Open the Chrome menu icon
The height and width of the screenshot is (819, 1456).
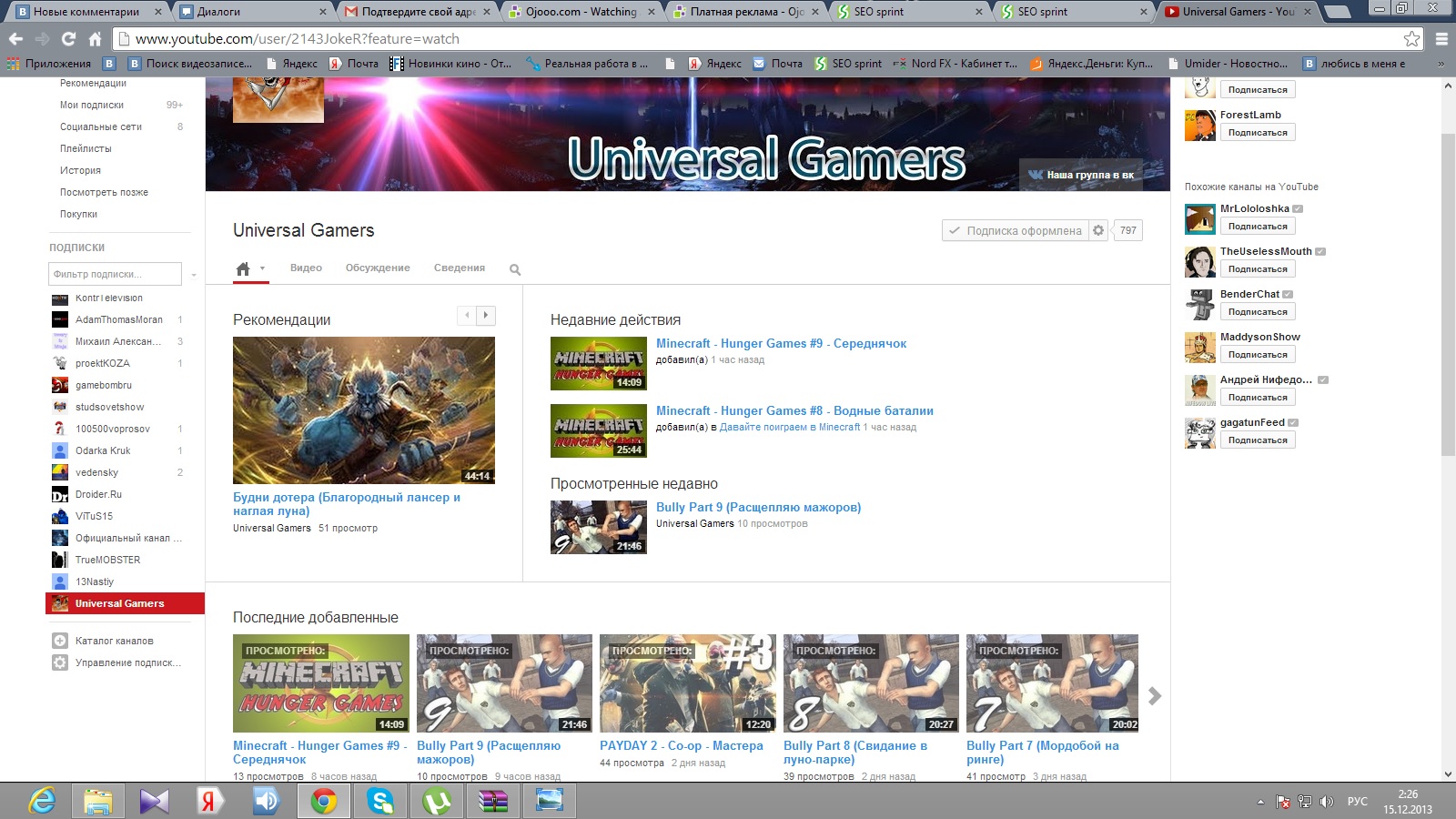pos(1441,39)
